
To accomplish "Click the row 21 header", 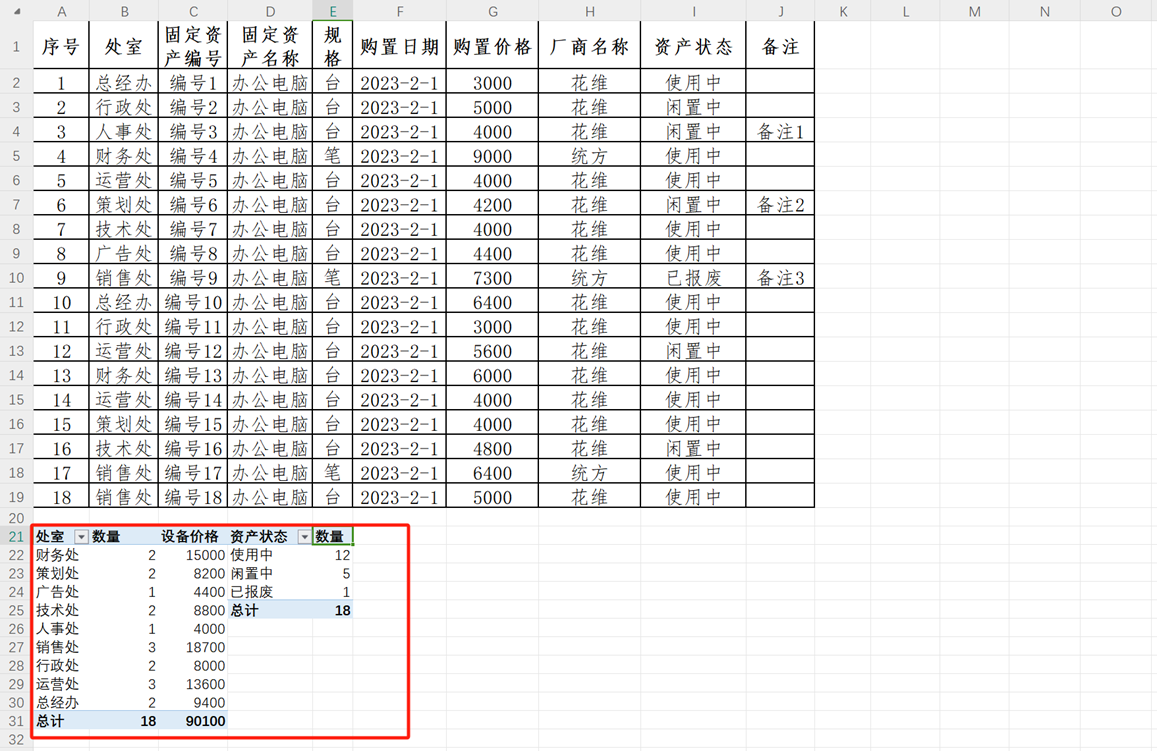I will (x=15, y=537).
